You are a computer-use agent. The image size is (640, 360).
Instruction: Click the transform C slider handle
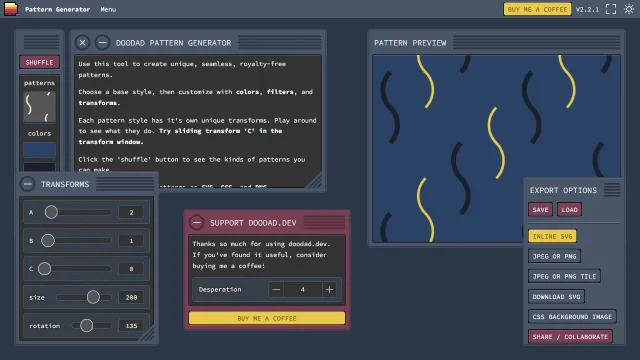click(x=44, y=269)
